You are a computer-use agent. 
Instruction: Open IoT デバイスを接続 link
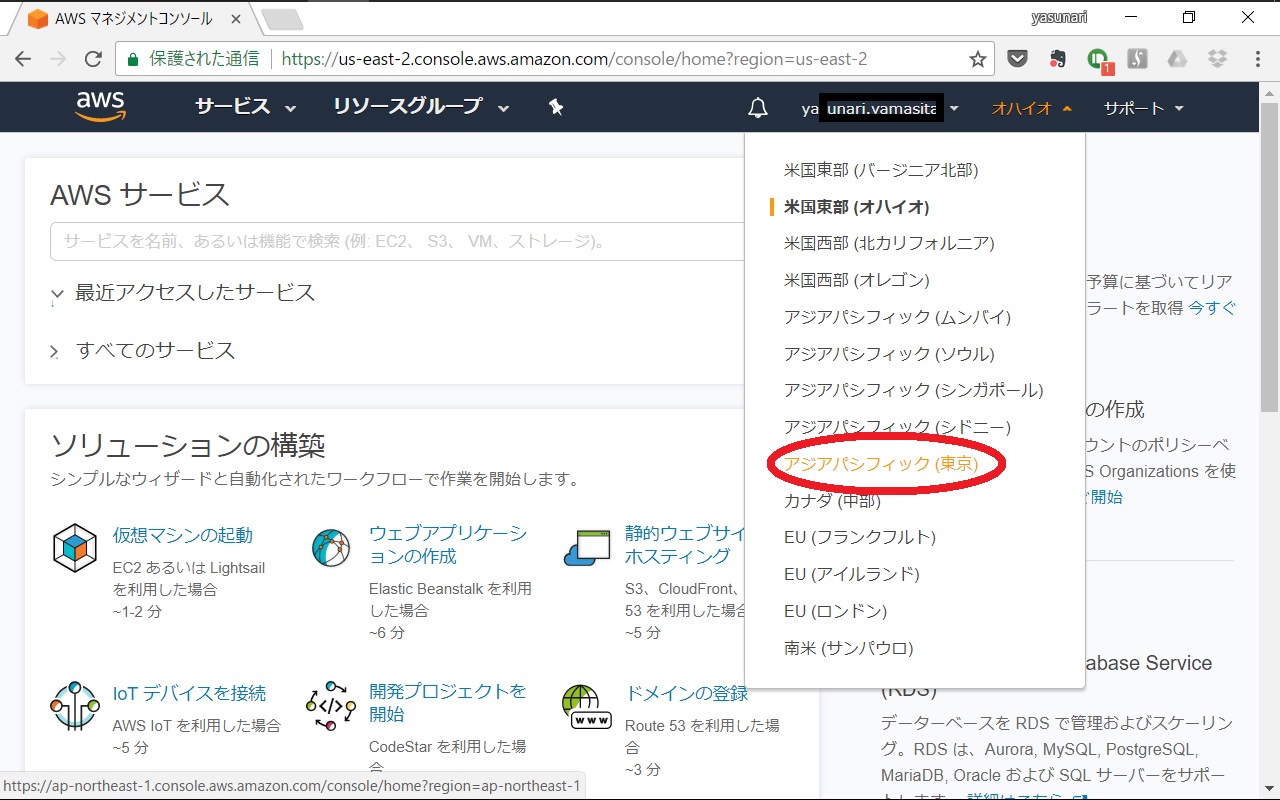click(x=189, y=693)
